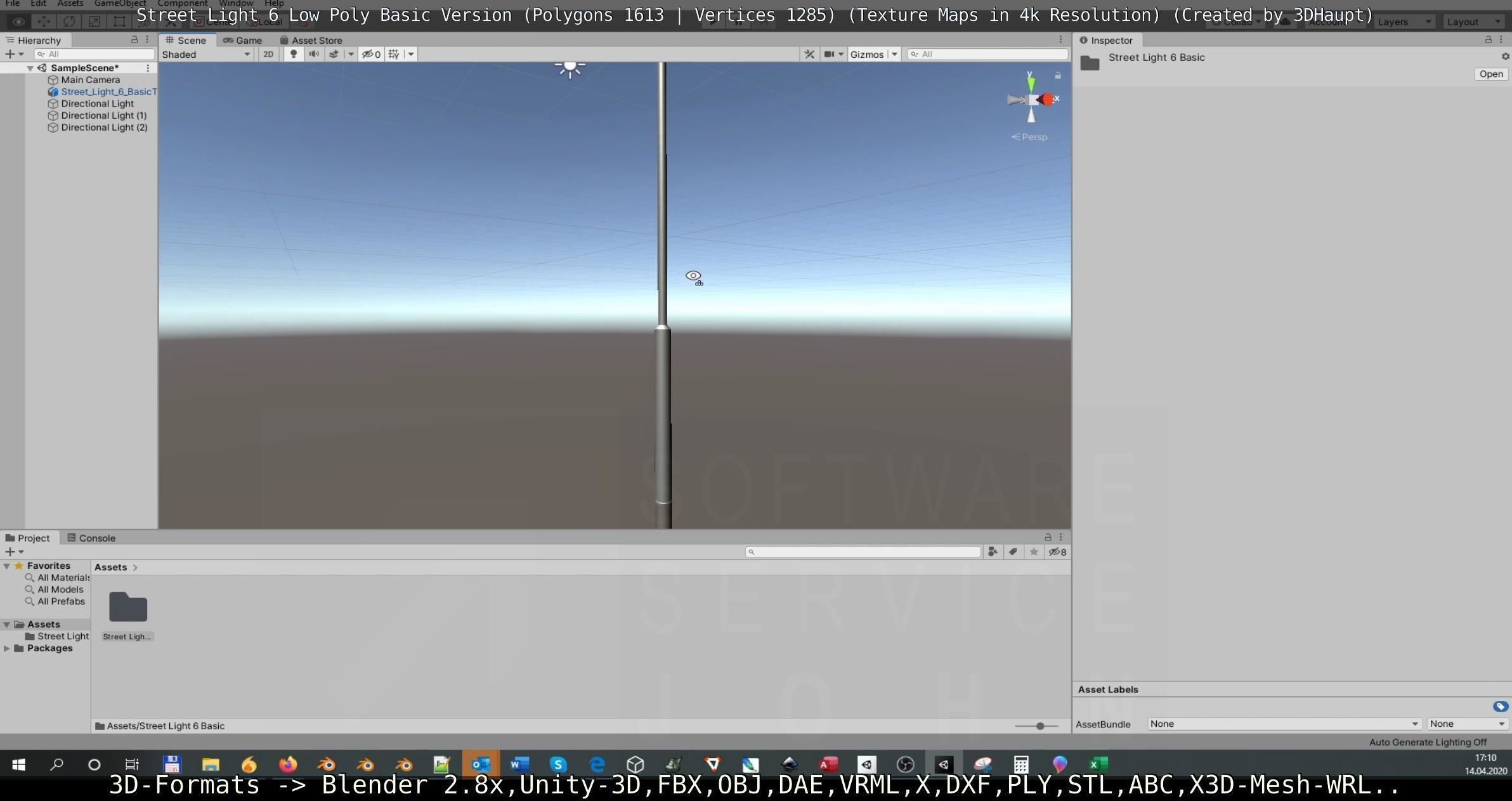Open the Layers dropdown
The height and width of the screenshot is (801, 1512).
pyautogui.click(x=1404, y=22)
